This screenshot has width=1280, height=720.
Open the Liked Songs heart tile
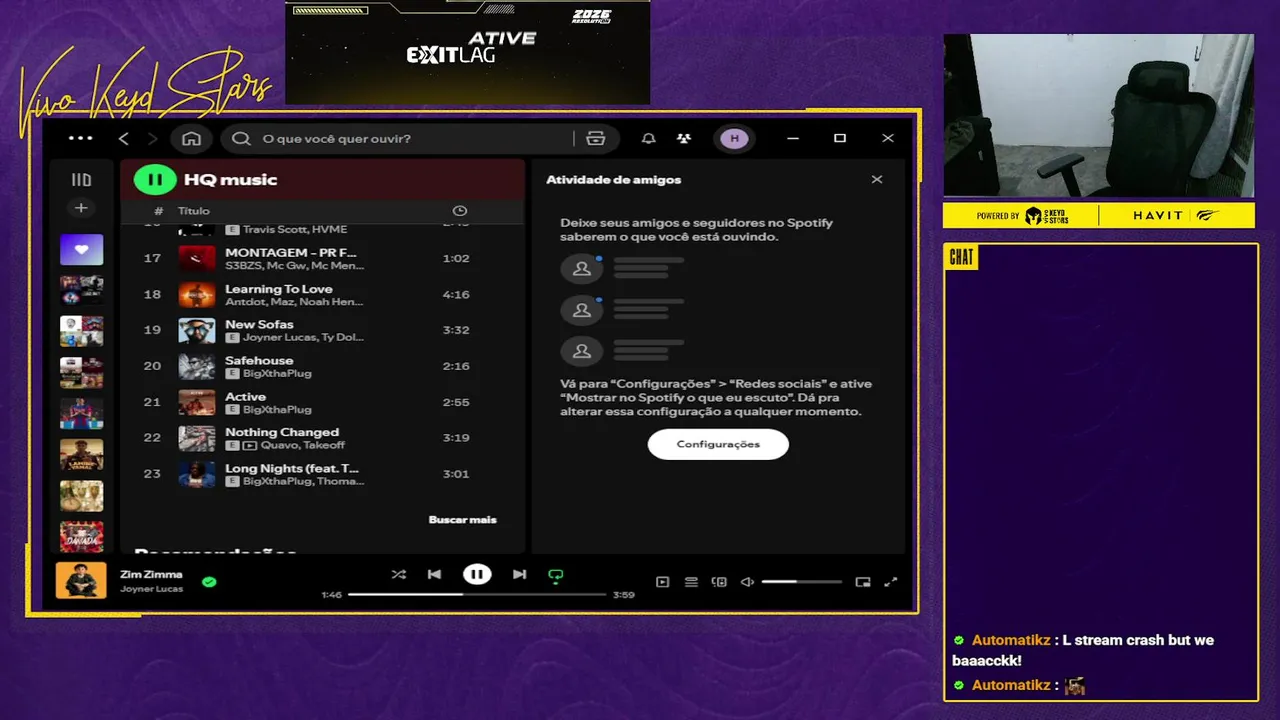[81, 249]
